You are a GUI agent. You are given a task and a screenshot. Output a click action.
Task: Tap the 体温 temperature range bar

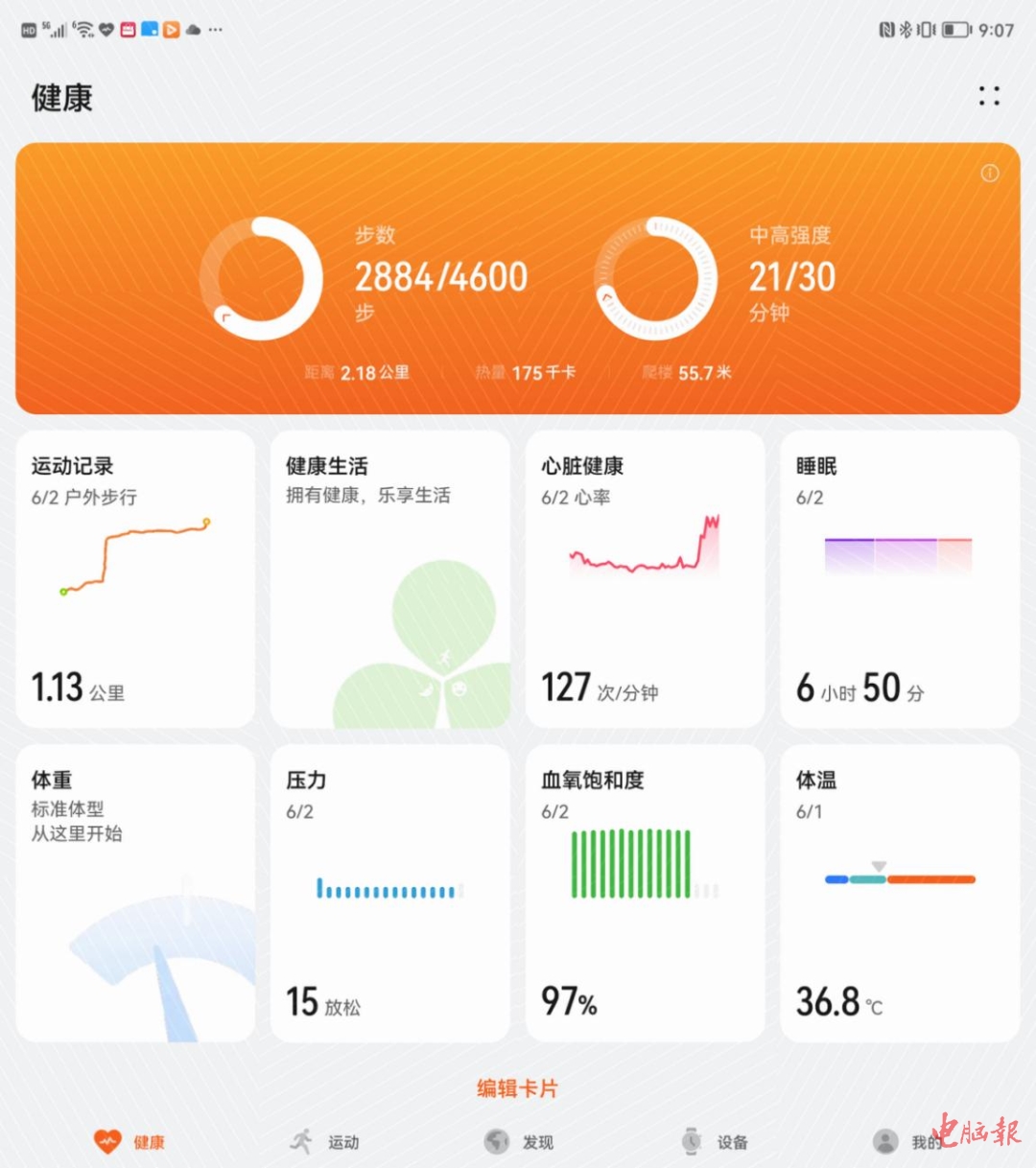pos(900,878)
